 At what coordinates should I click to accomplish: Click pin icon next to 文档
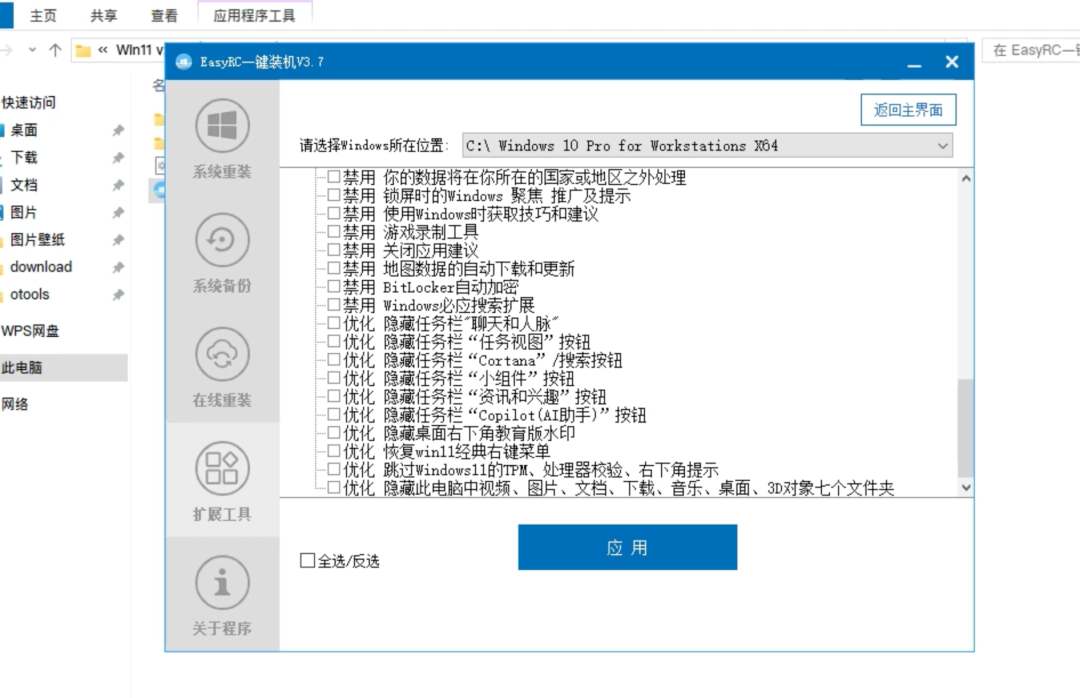(x=118, y=185)
